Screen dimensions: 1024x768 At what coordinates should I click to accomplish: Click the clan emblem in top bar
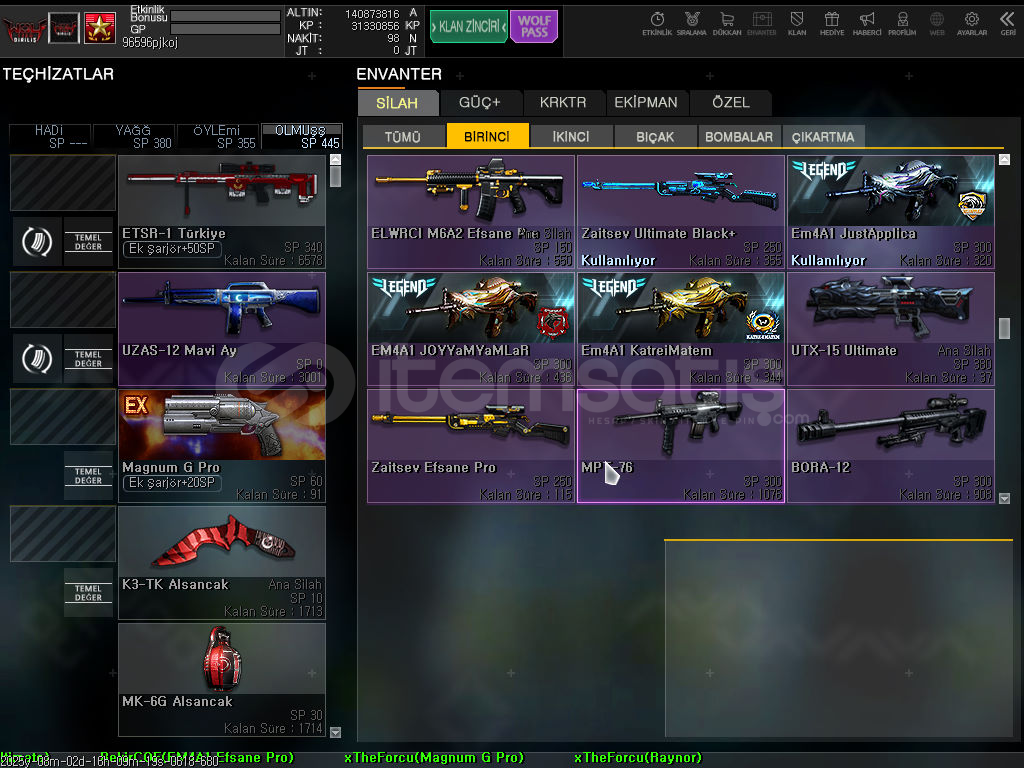[64, 28]
